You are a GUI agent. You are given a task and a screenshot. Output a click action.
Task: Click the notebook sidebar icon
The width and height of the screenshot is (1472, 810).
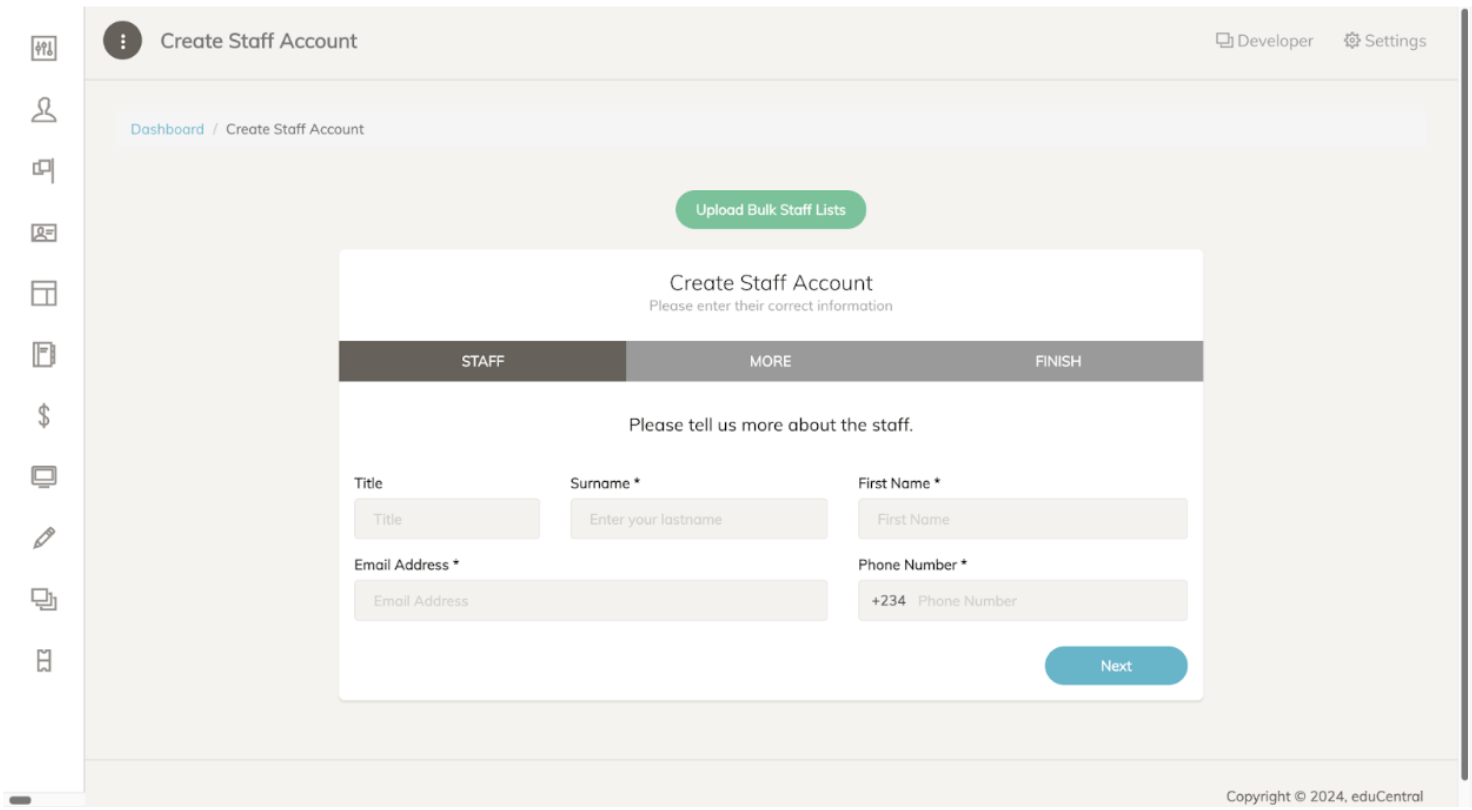pyautogui.click(x=44, y=354)
